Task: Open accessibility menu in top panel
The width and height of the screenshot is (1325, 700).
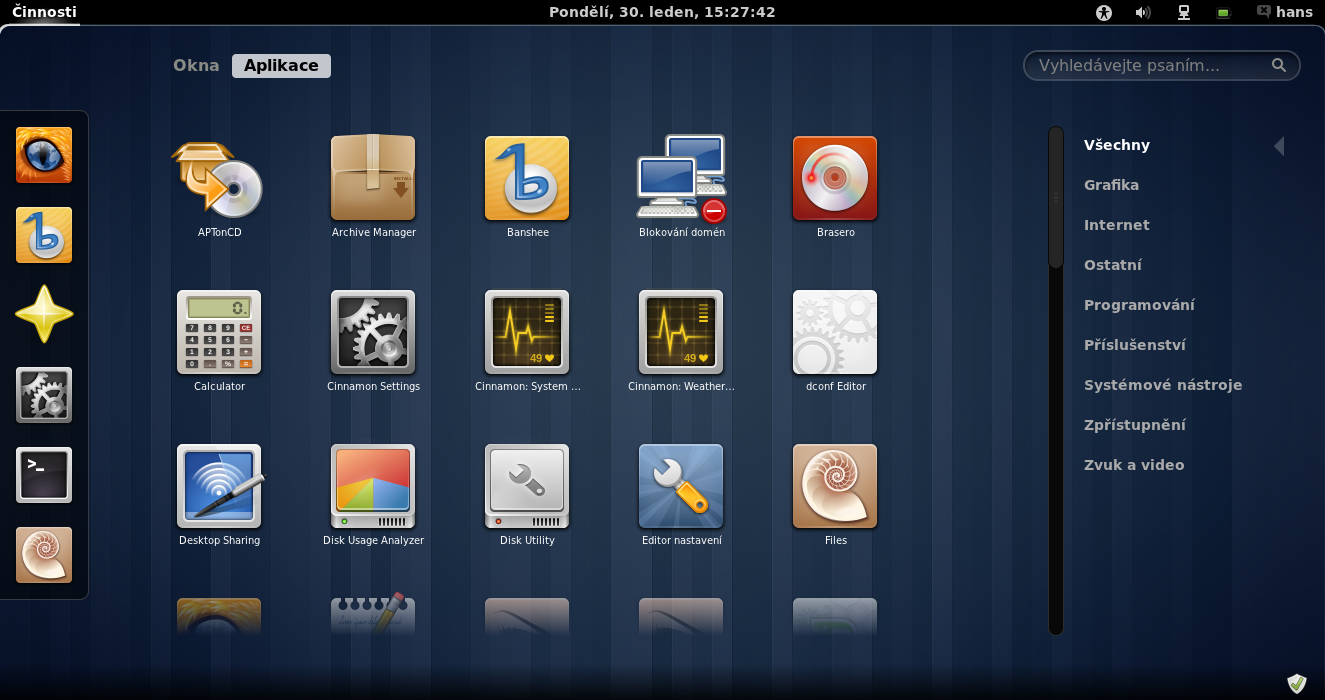Action: (1104, 12)
